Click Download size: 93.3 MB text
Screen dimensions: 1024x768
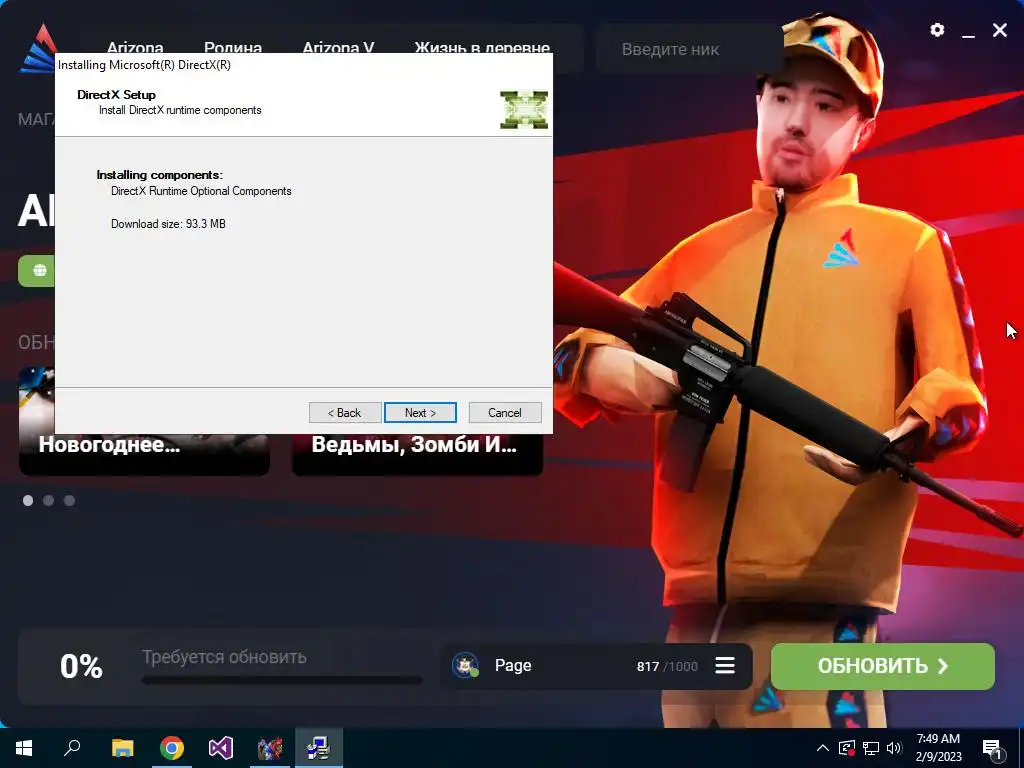tap(168, 224)
